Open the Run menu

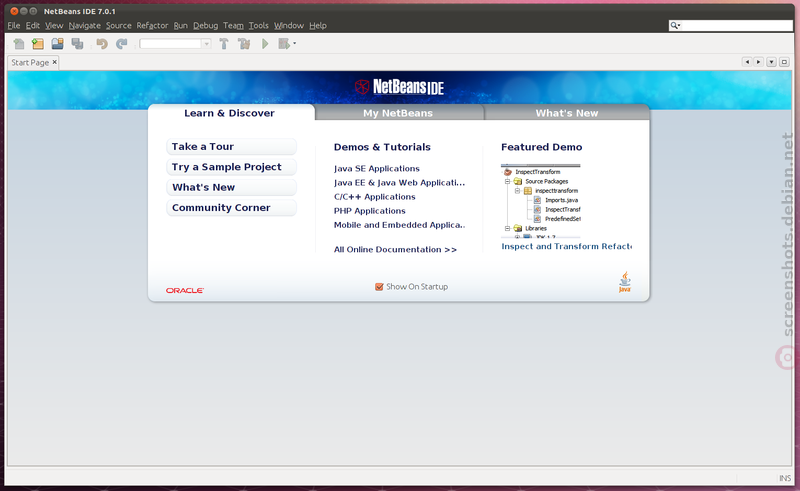point(181,26)
